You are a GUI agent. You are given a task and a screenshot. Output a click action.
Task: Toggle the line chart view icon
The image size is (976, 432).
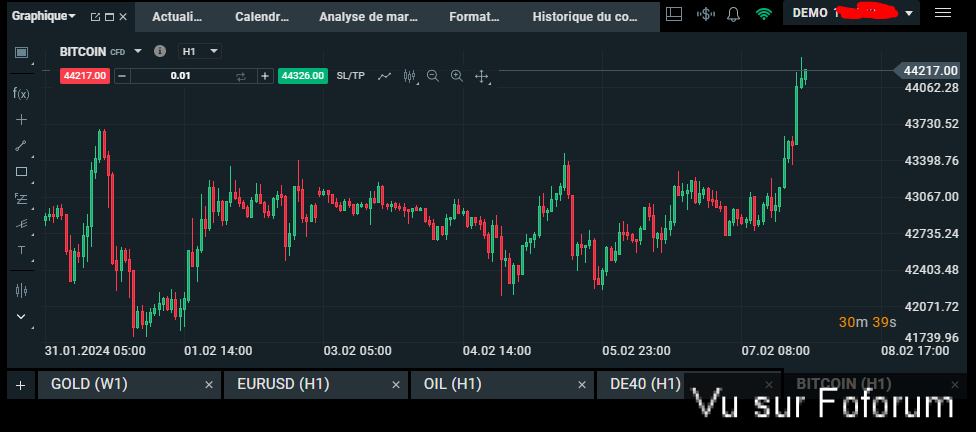click(x=384, y=76)
